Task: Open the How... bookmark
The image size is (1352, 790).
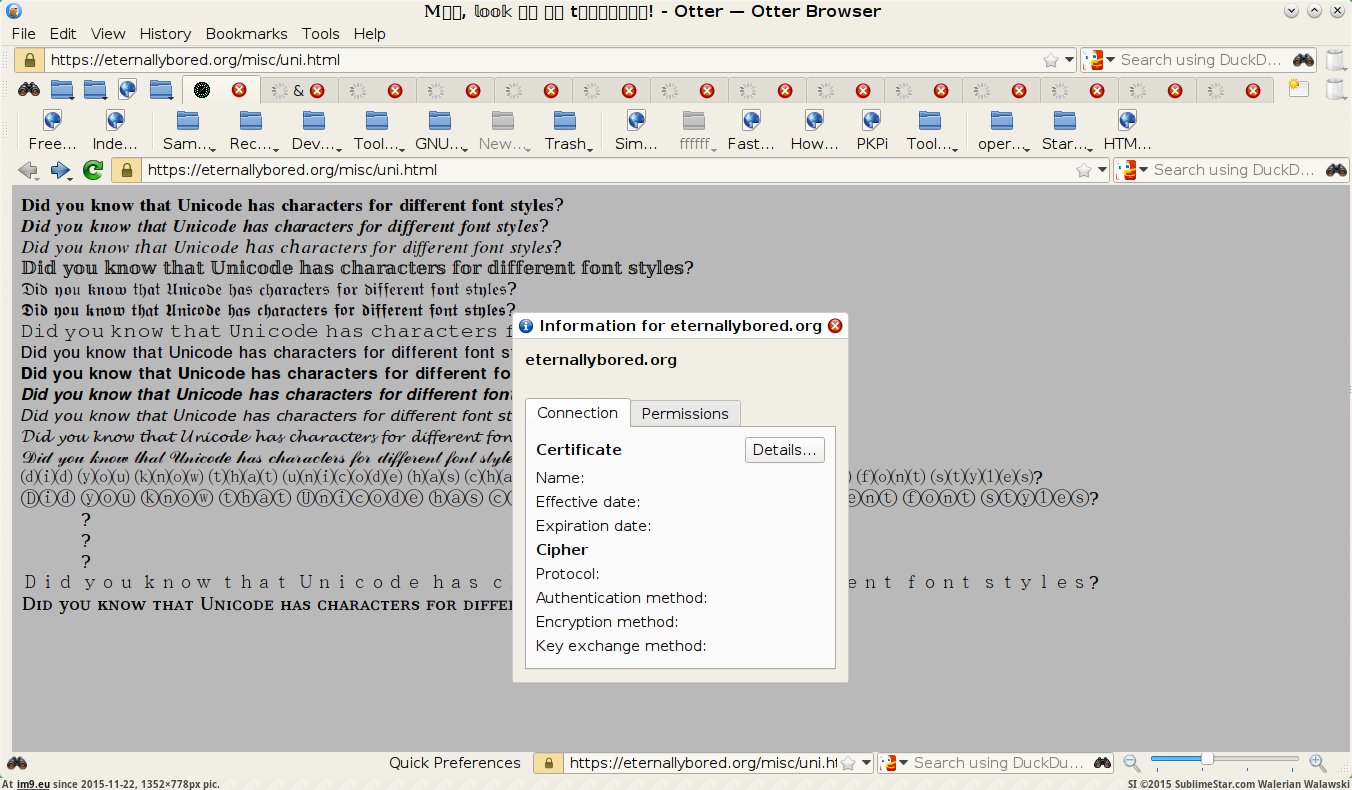Action: 815,131
